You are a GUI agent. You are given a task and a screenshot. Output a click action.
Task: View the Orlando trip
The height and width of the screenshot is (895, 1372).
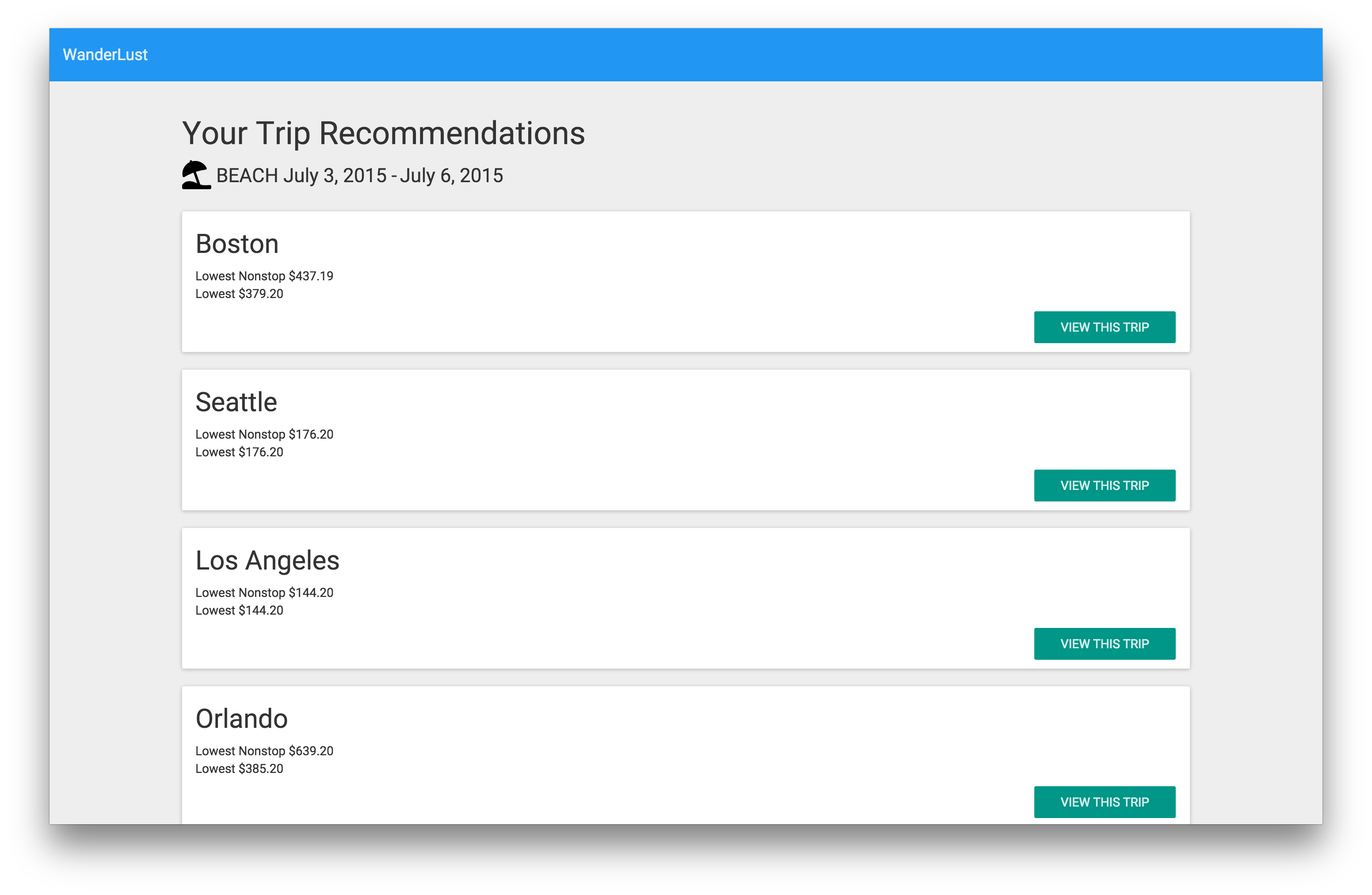click(x=1104, y=802)
